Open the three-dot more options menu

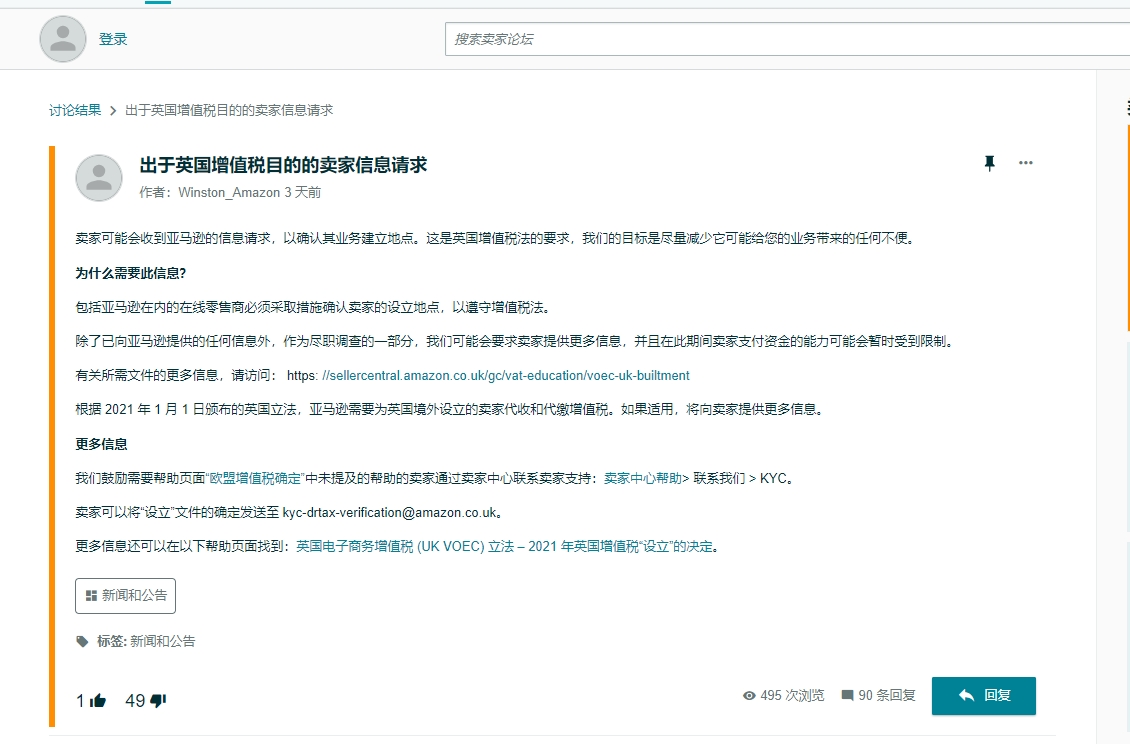1025,163
